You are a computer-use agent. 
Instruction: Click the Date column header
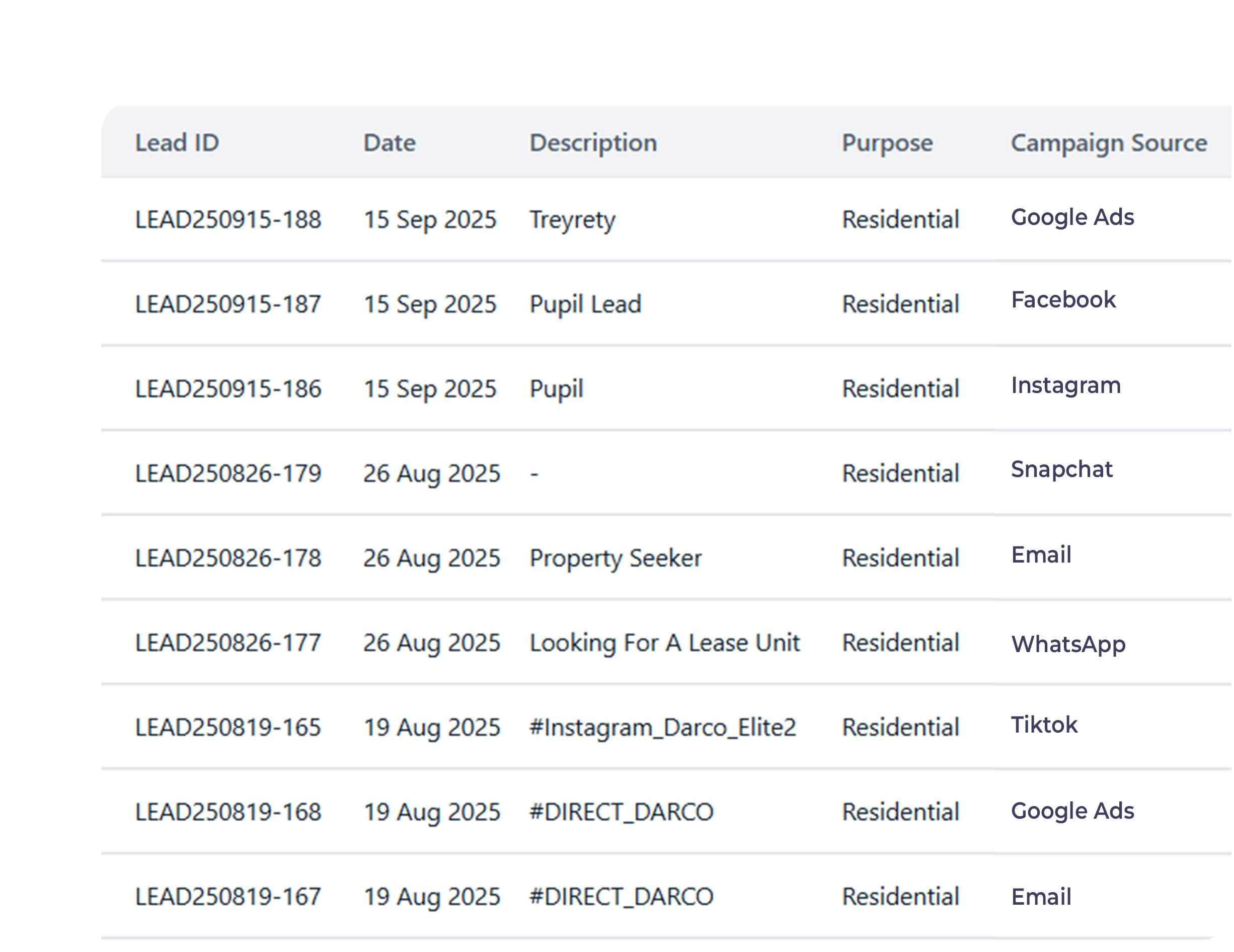click(390, 142)
